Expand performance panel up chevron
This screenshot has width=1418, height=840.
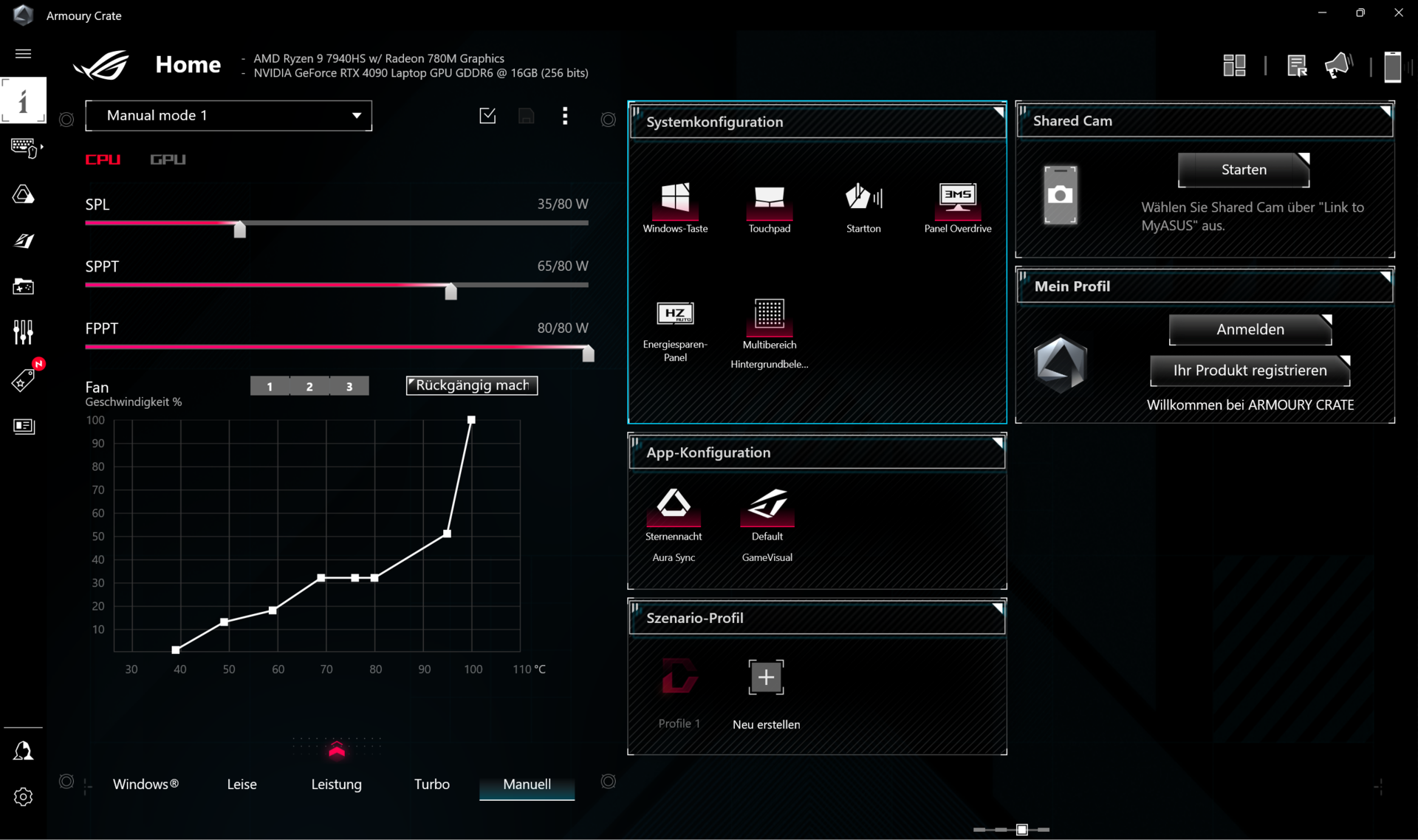pos(337,750)
